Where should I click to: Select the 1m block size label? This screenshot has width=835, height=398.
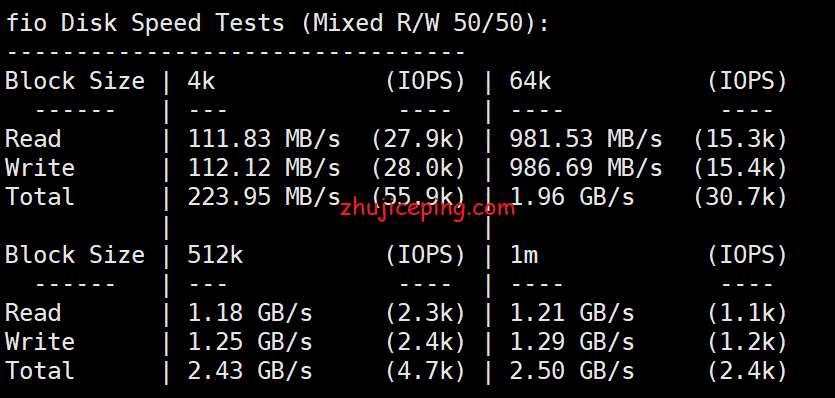click(523, 255)
